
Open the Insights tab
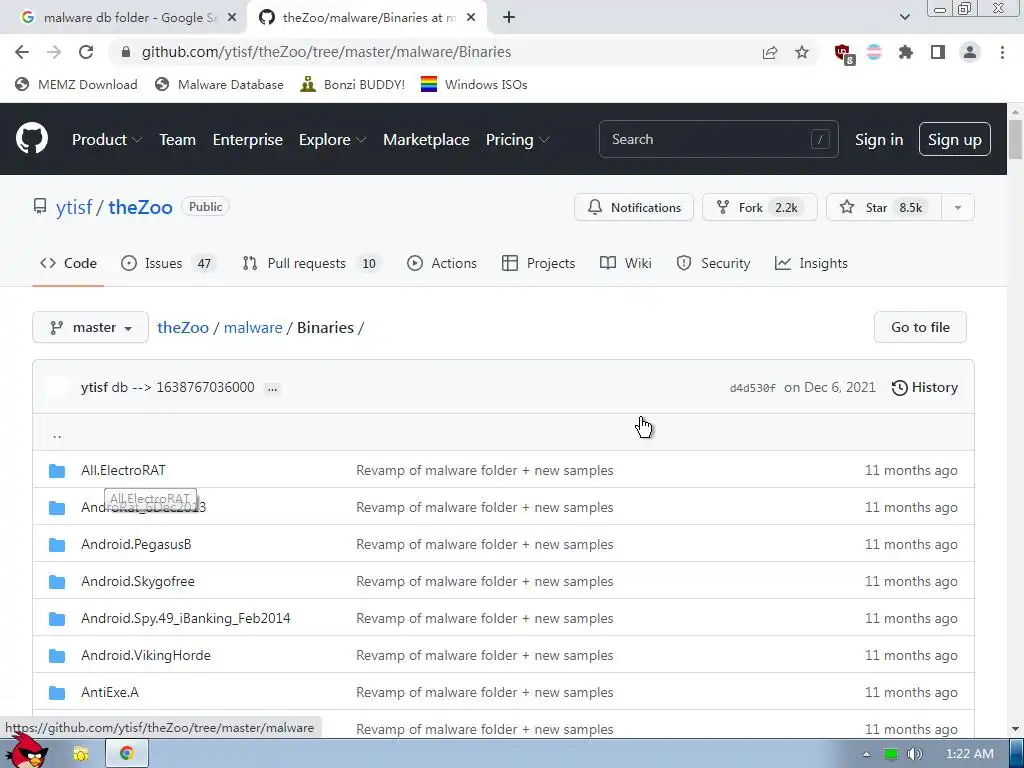(x=811, y=263)
